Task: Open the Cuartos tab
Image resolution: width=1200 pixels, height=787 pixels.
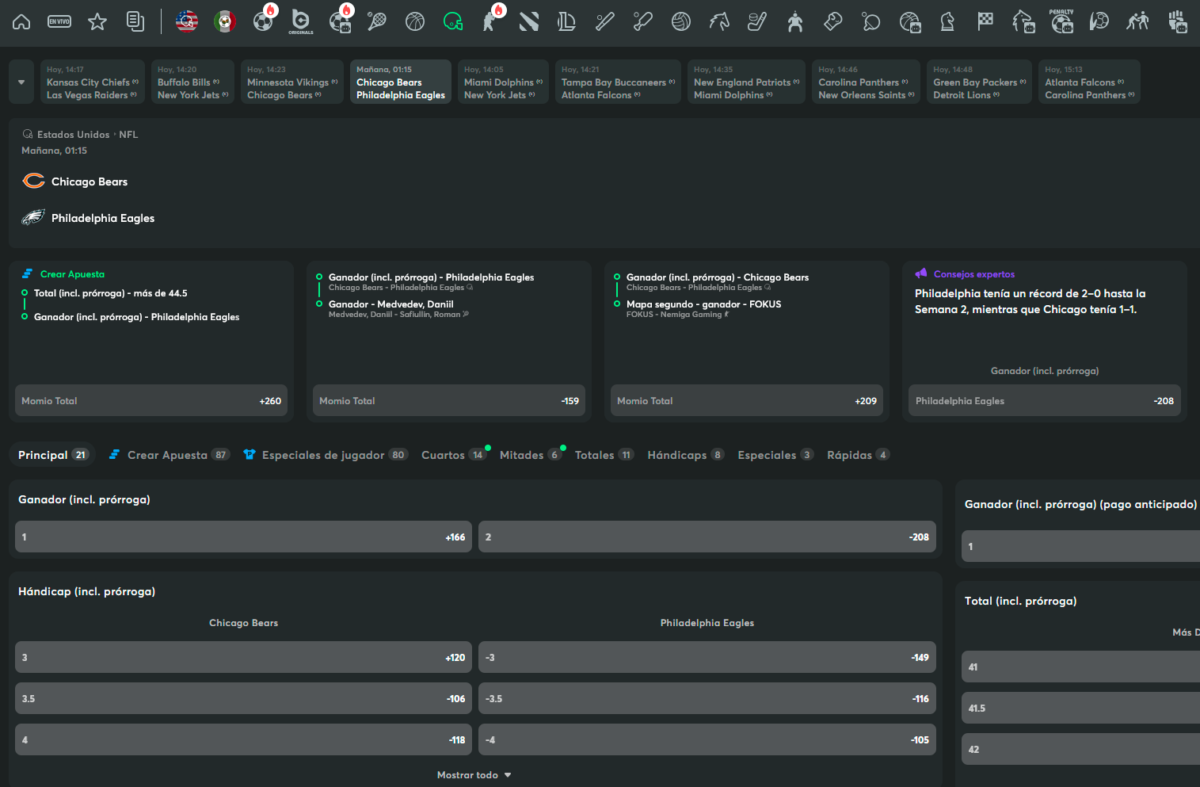Action: [453, 455]
